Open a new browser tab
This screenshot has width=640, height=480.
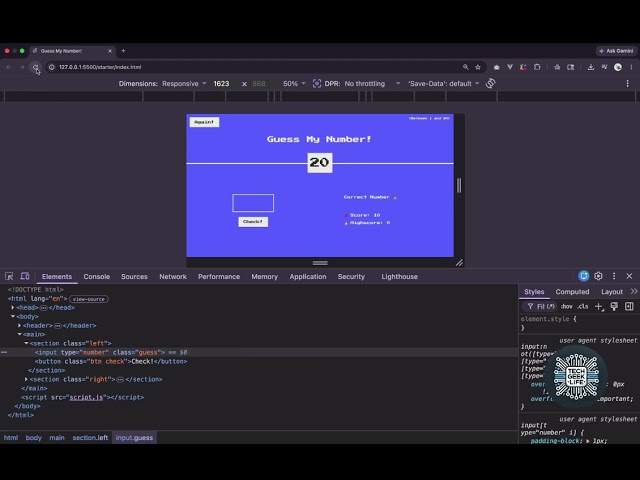pyautogui.click(x=123, y=51)
